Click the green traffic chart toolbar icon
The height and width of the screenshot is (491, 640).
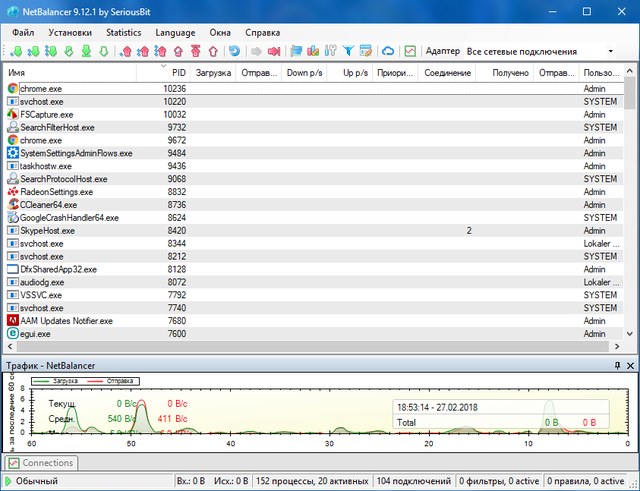[x=410, y=51]
